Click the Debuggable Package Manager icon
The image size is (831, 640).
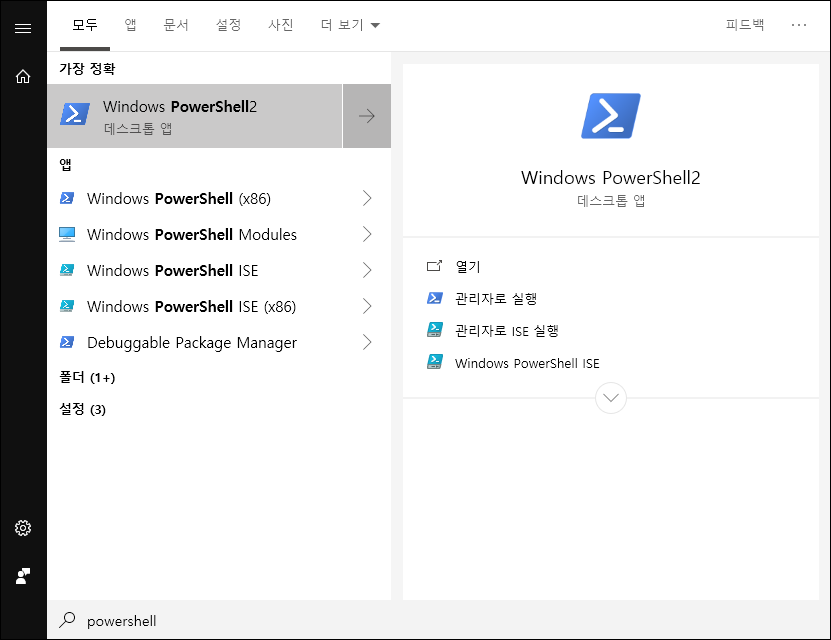click(67, 342)
